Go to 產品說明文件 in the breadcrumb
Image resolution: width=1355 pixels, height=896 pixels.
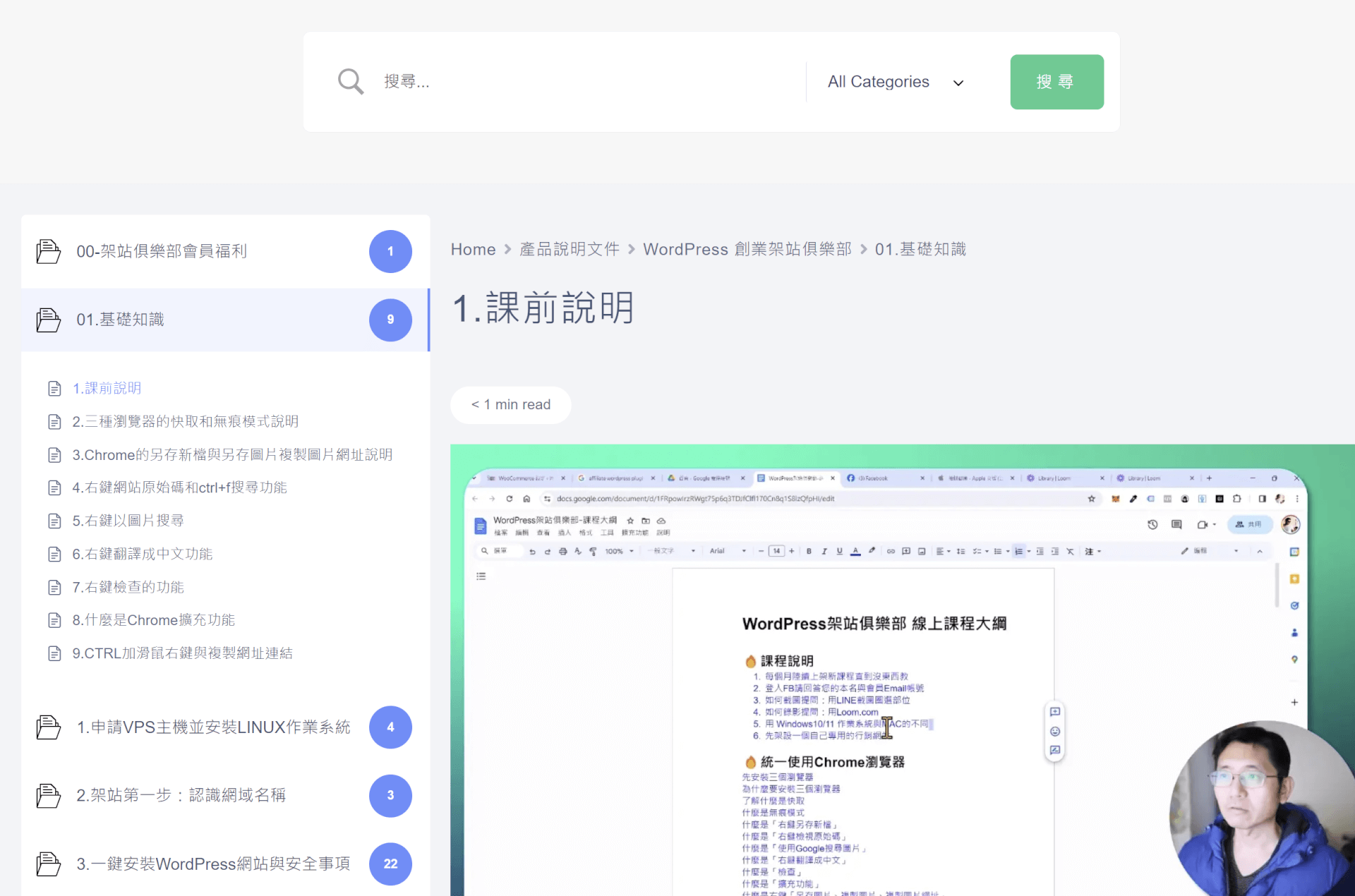click(570, 250)
